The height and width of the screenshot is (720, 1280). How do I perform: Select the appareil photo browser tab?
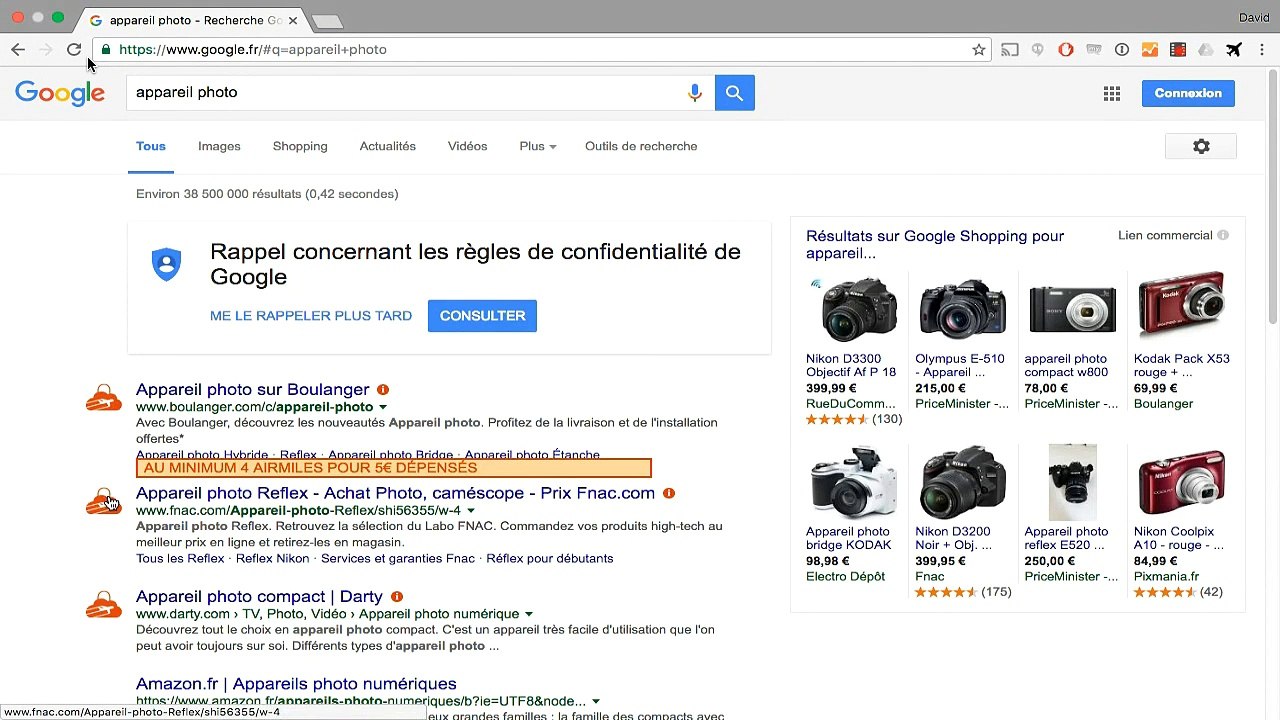(x=195, y=20)
